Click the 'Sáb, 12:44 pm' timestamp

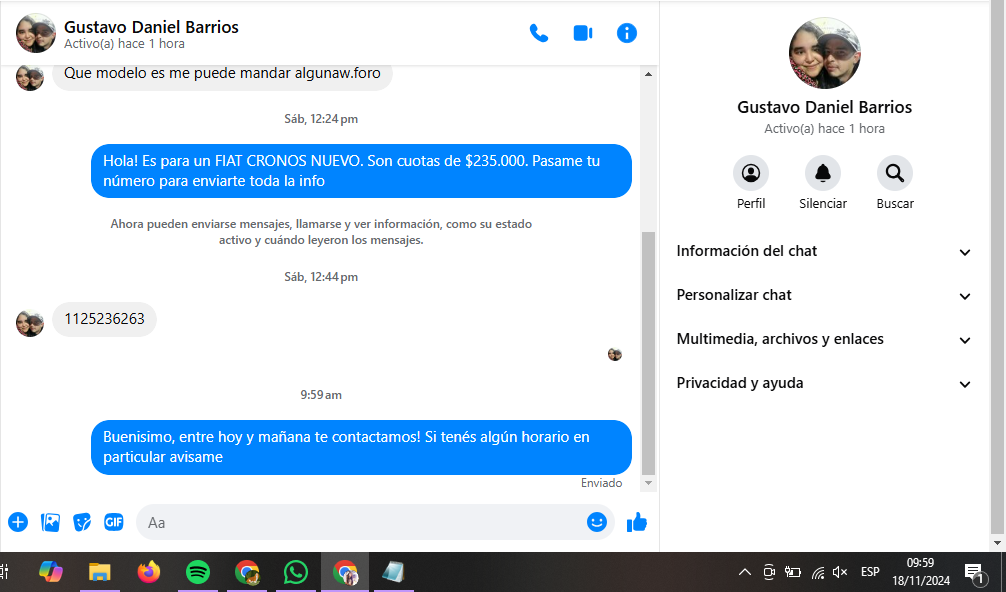[321, 277]
